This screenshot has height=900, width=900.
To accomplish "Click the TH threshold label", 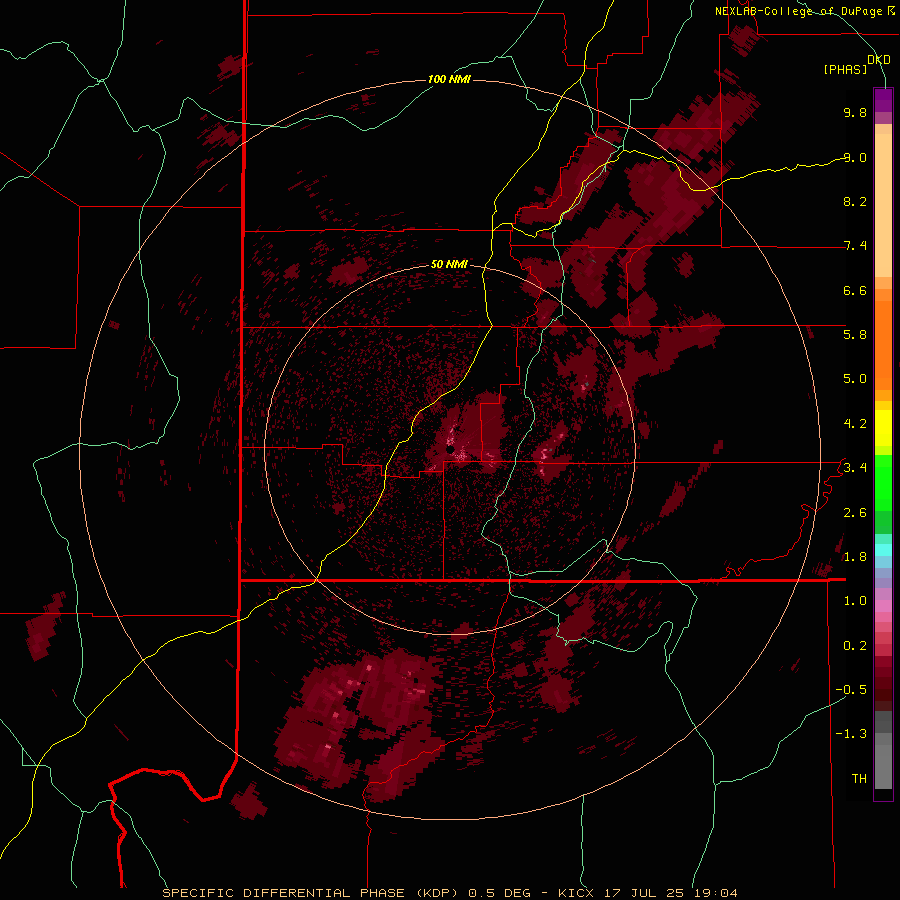I will [x=859, y=778].
